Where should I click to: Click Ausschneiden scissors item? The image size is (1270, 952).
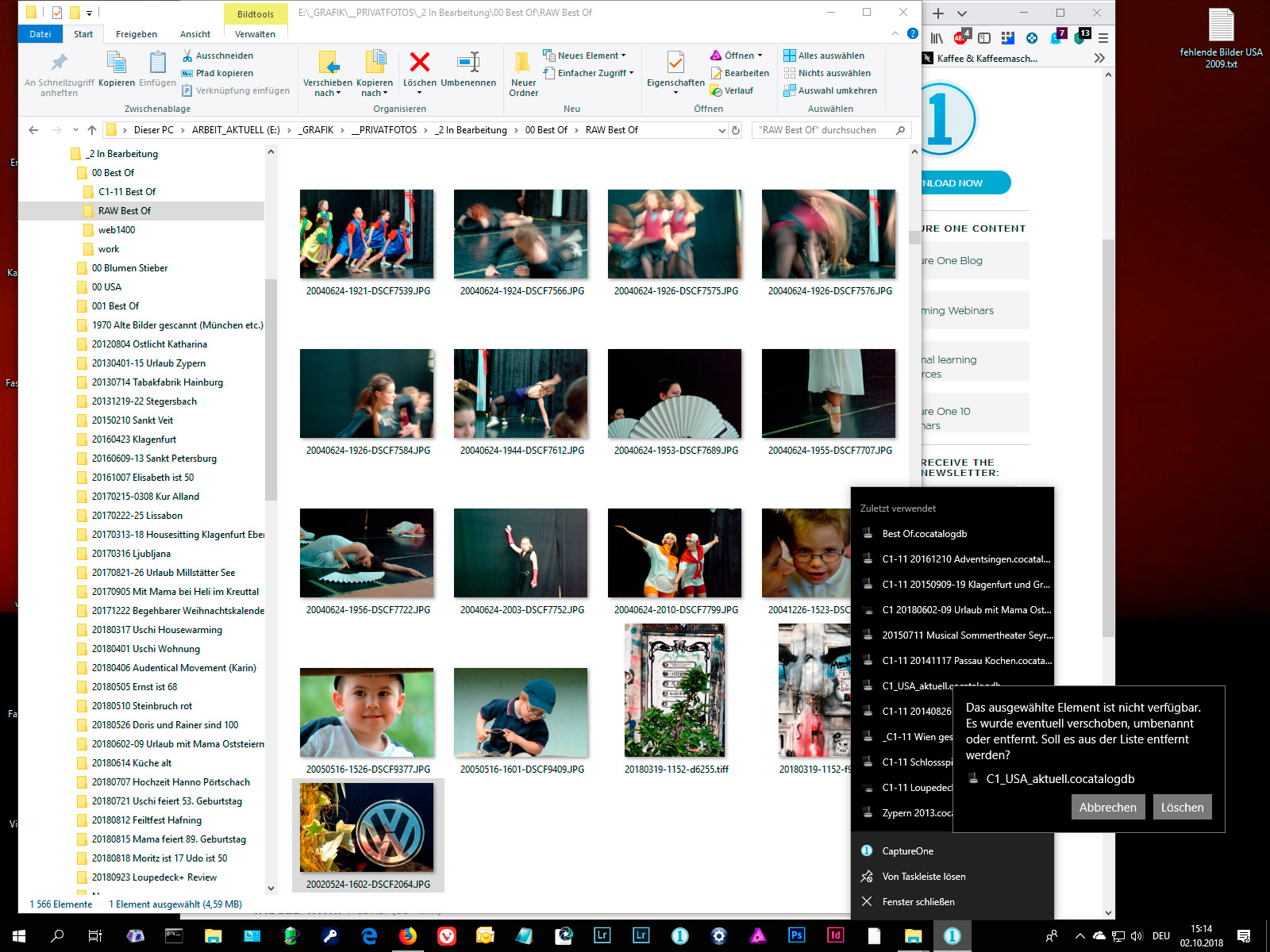217,56
